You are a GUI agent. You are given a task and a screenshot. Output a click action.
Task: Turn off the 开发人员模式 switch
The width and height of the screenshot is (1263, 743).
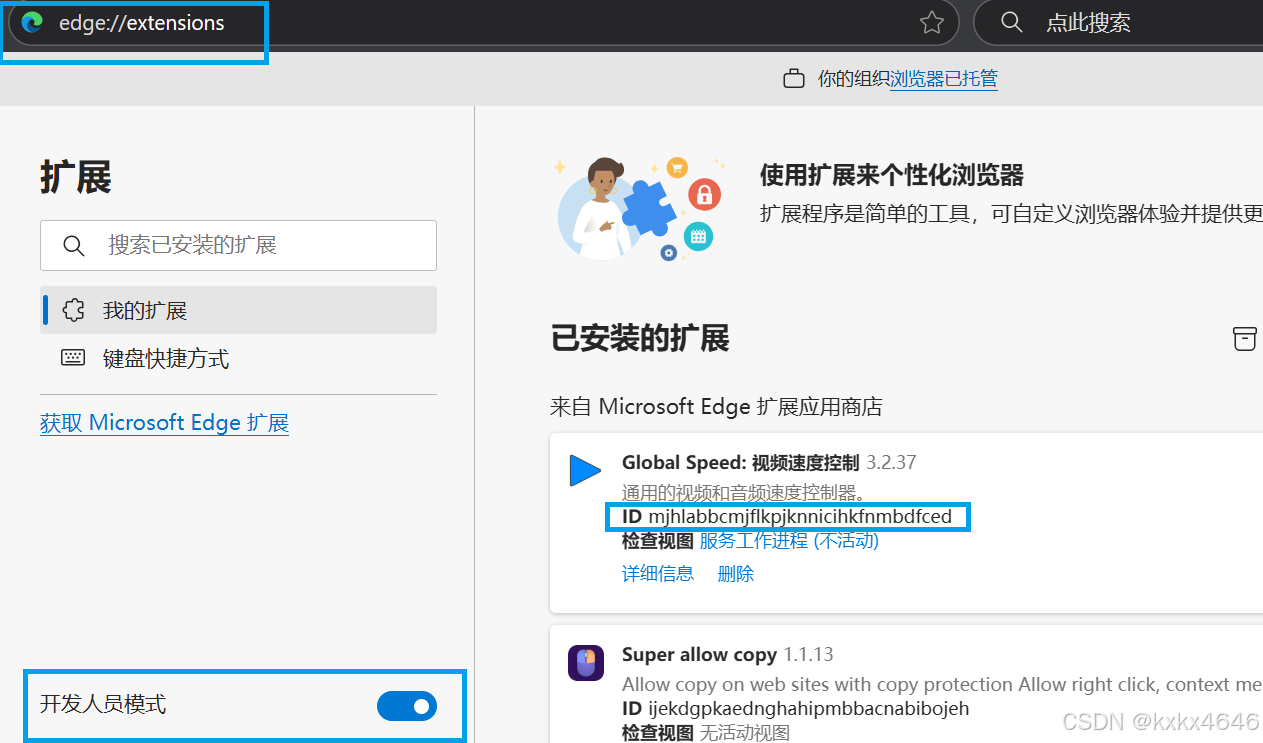pyautogui.click(x=407, y=706)
